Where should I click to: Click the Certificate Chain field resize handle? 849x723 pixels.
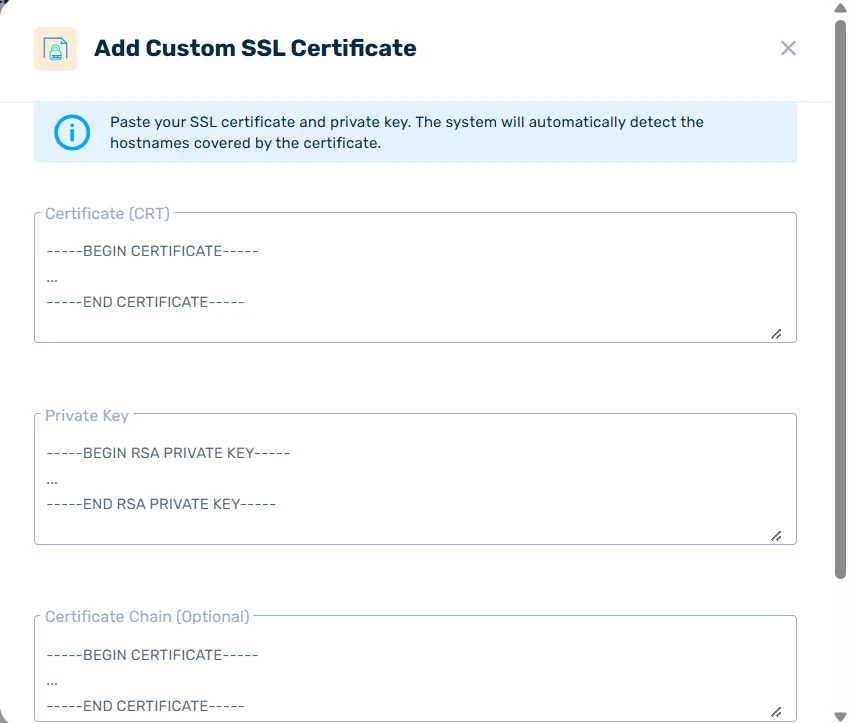pos(776,712)
